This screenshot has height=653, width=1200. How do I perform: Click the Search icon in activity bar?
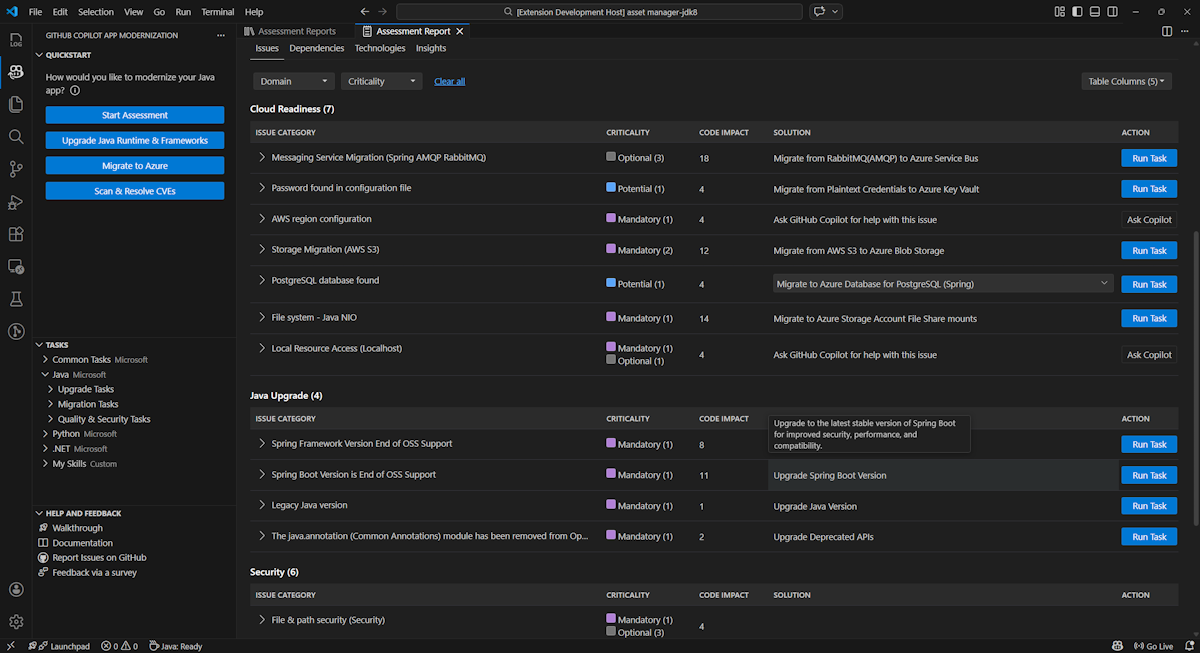[x=16, y=137]
